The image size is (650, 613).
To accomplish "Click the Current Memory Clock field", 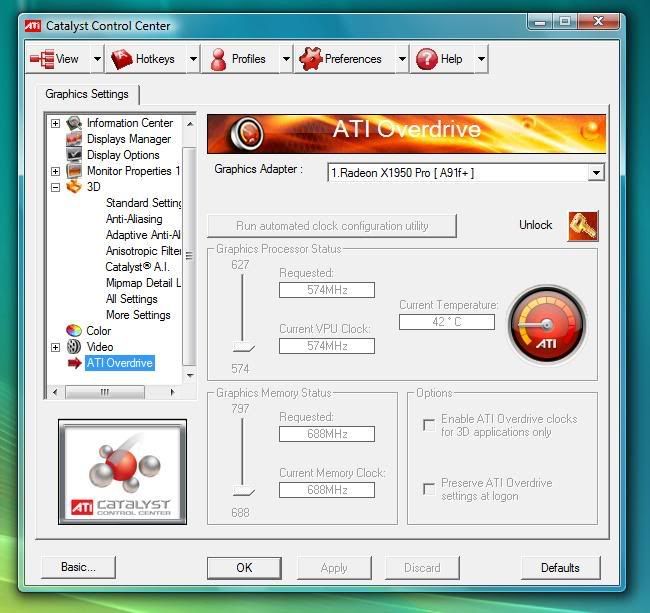I will pos(327,490).
